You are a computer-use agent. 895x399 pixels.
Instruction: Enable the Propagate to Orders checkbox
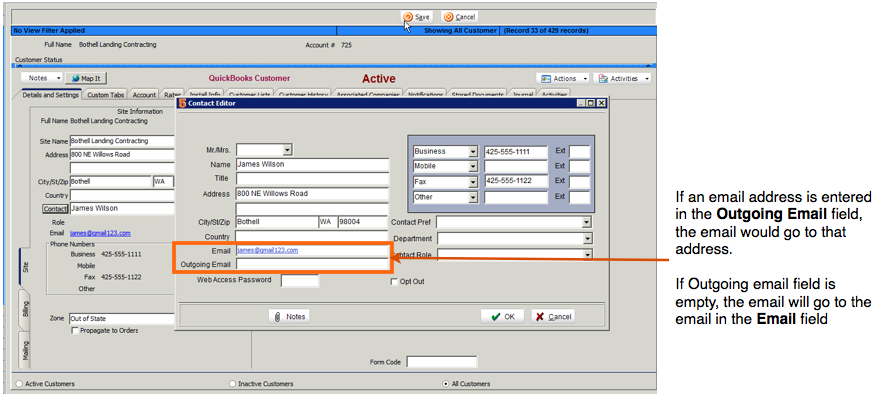[x=75, y=331]
